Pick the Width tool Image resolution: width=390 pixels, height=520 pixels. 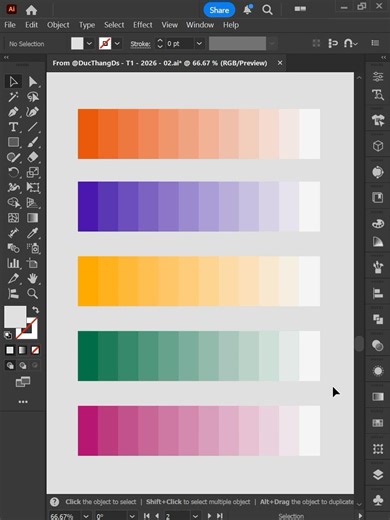[x=13, y=187]
